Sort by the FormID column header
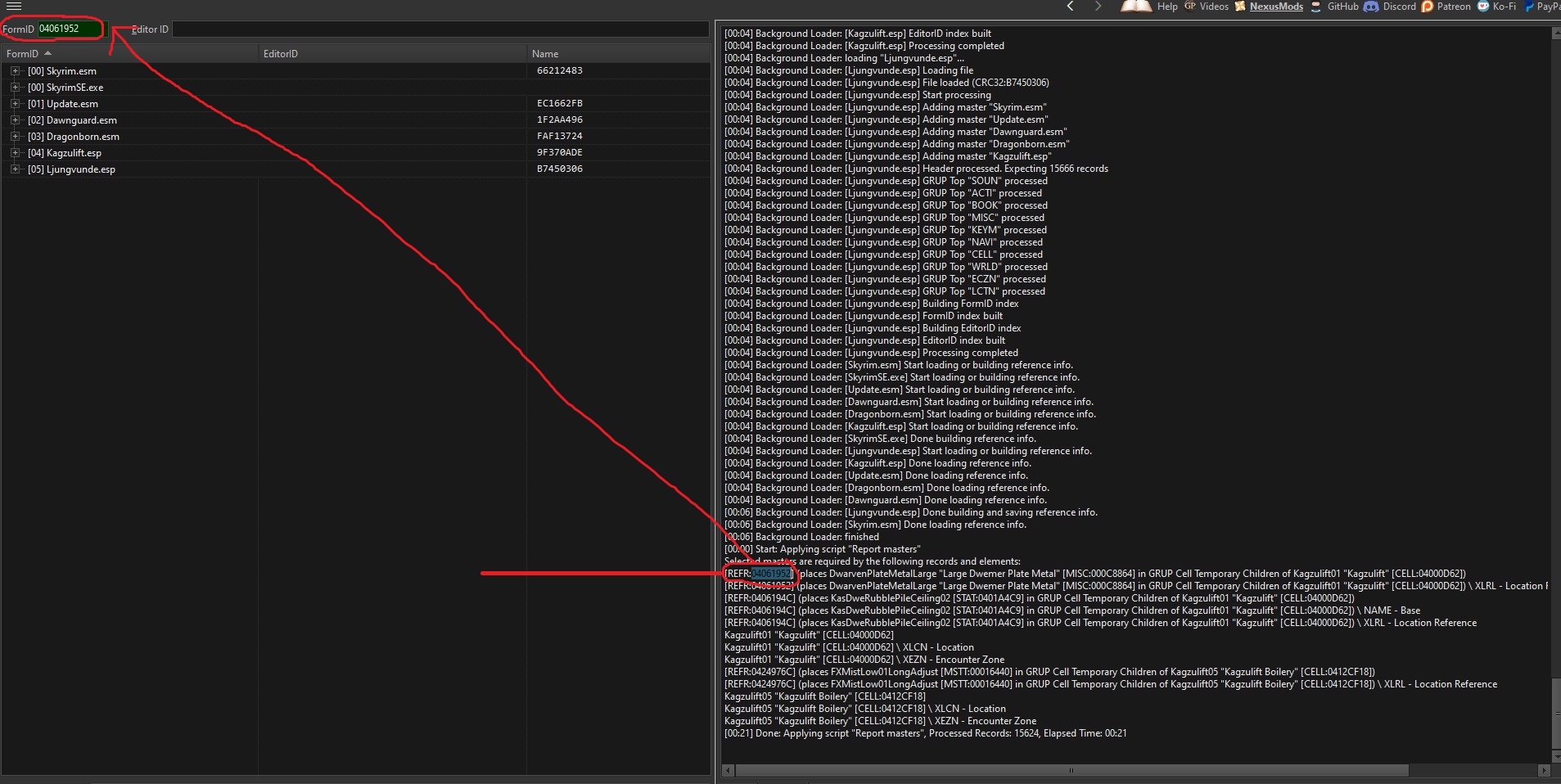This screenshot has width=1561, height=784. pos(129,54)
